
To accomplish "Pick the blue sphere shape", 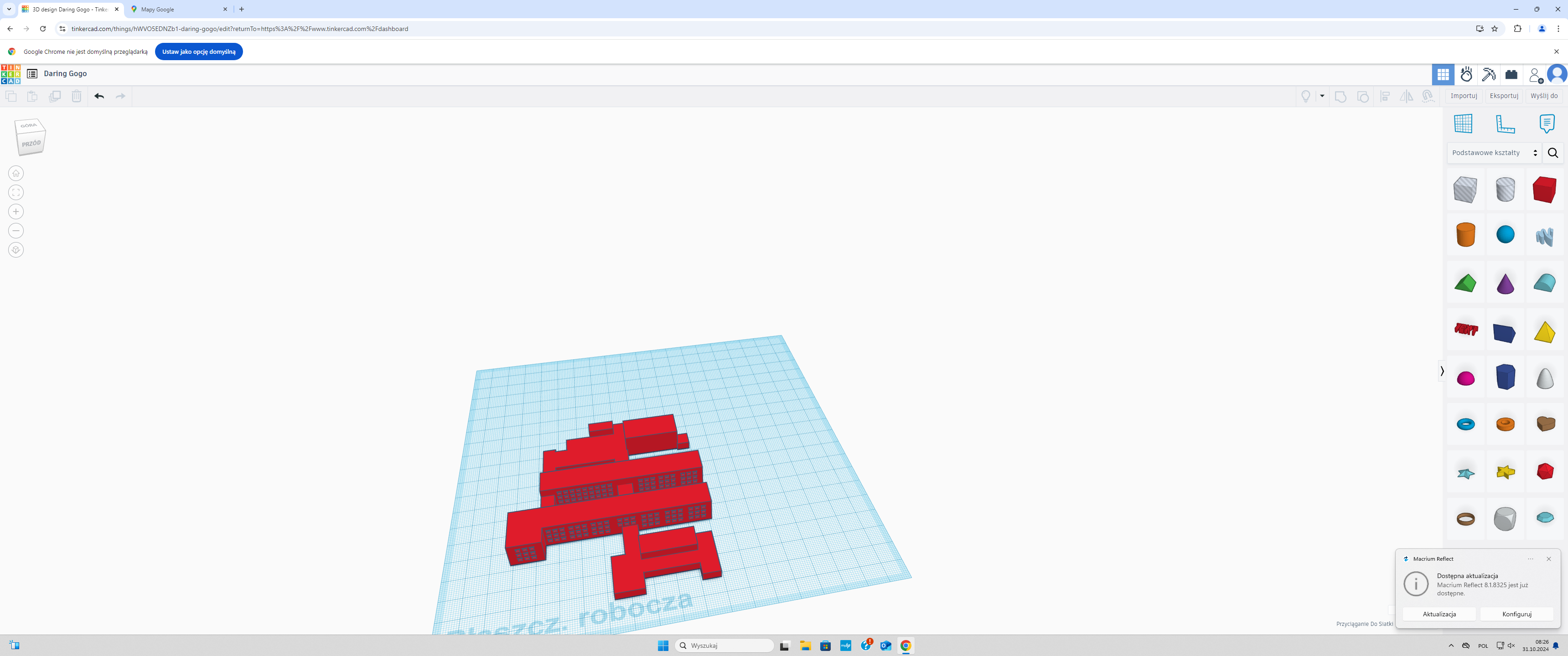I will (1505, 234).
